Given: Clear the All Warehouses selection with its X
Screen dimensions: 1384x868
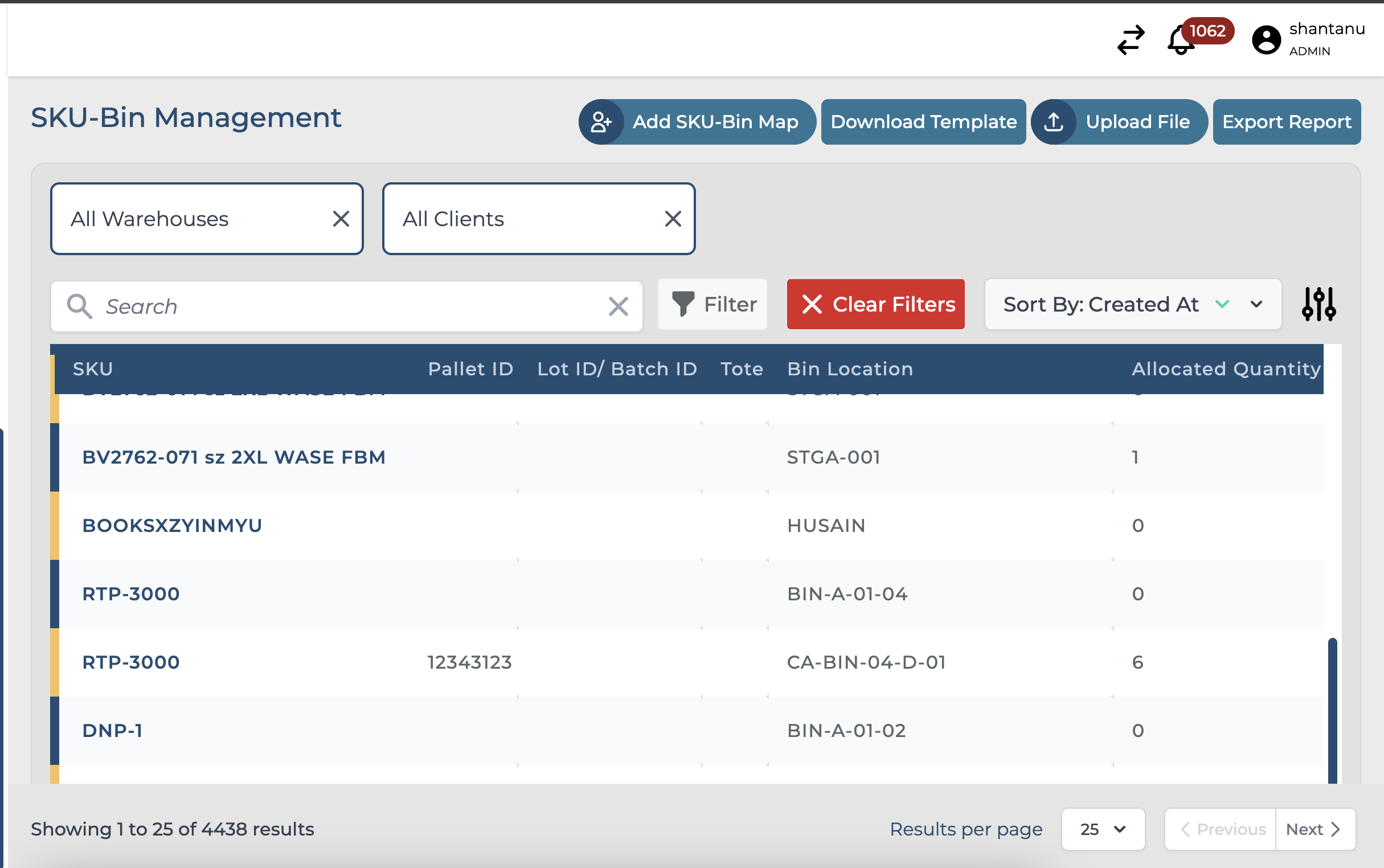Looking at the screenshot, I should [341, 219].
